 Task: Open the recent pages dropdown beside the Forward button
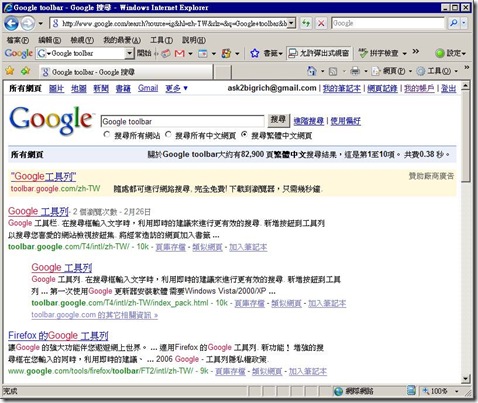click(41, 24)
